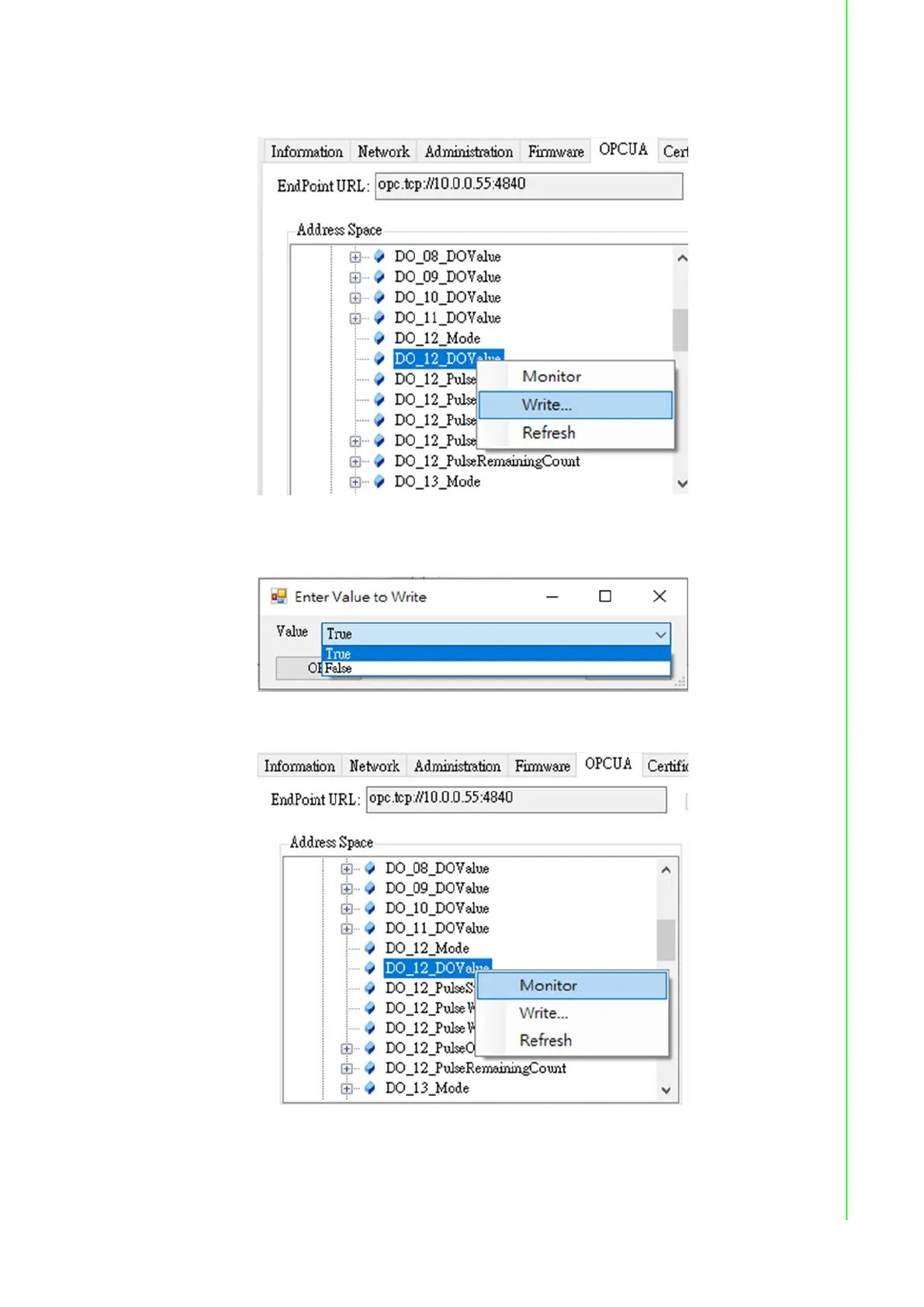924x1307 pixels.
Task: Switch to the Network tab in the upper window
Action: coord(383,151)
